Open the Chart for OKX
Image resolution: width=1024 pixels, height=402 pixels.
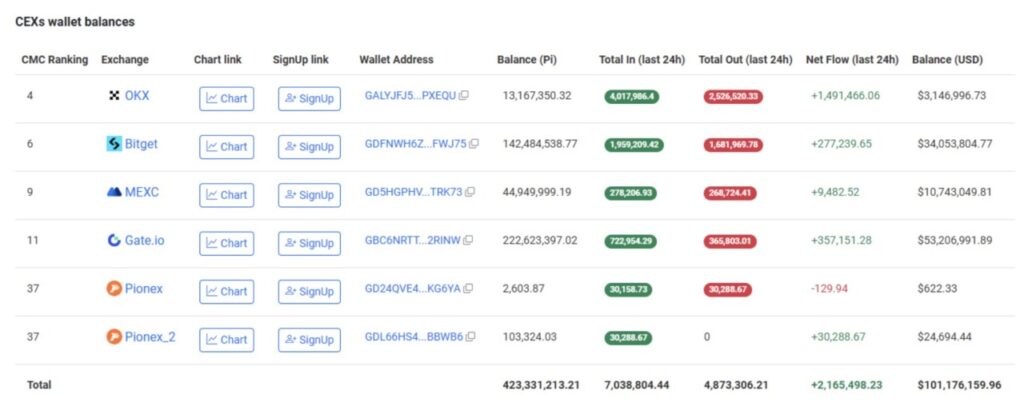pos(226,99)
